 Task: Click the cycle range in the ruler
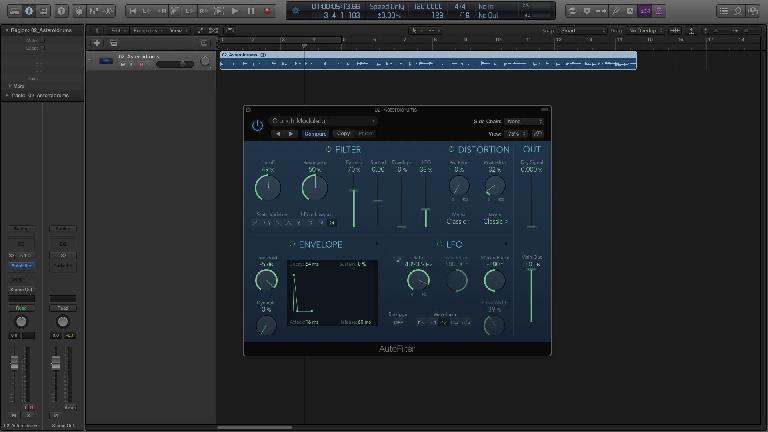pyautogui.click(x=281, y=39)
